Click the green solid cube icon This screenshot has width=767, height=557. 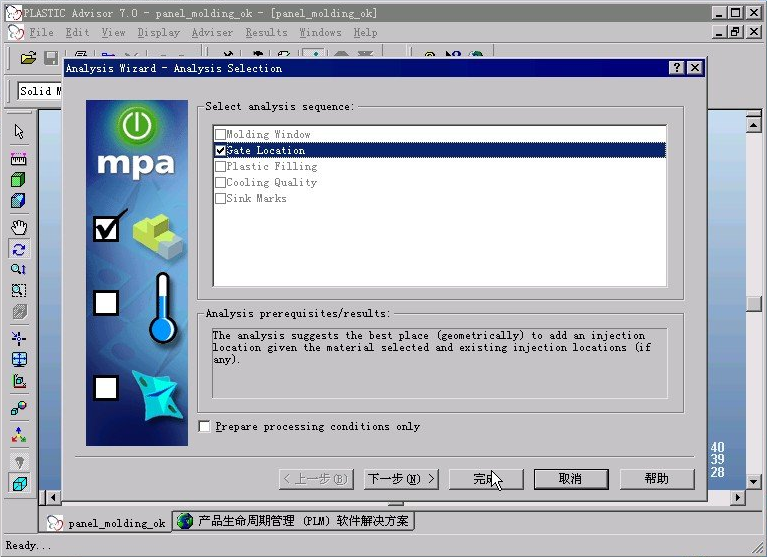point(19,179)
